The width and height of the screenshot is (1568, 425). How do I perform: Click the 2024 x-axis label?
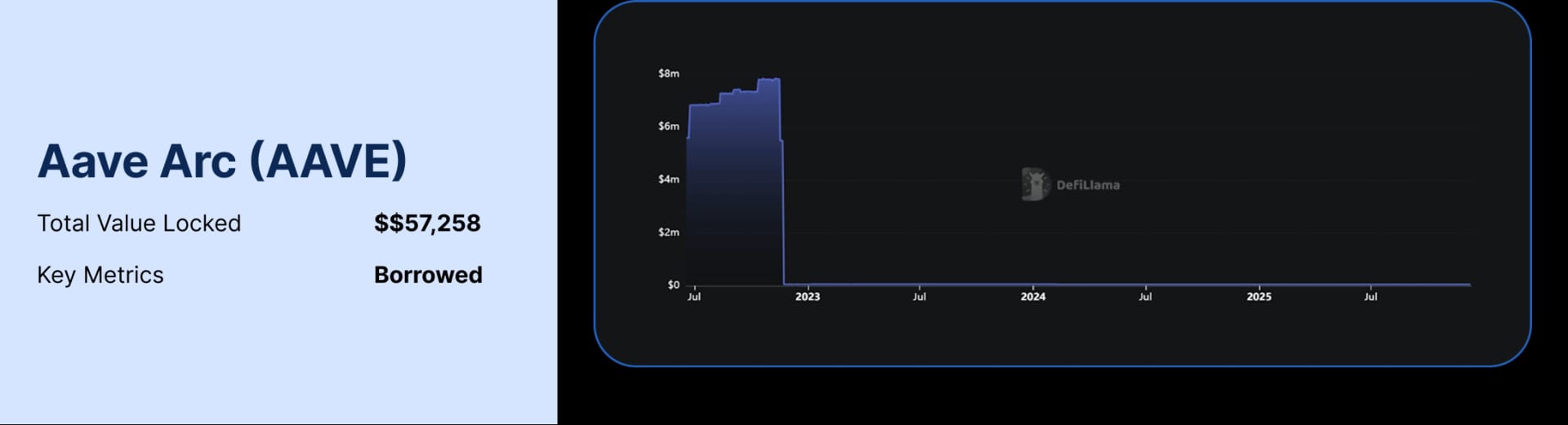point(1033,297)
